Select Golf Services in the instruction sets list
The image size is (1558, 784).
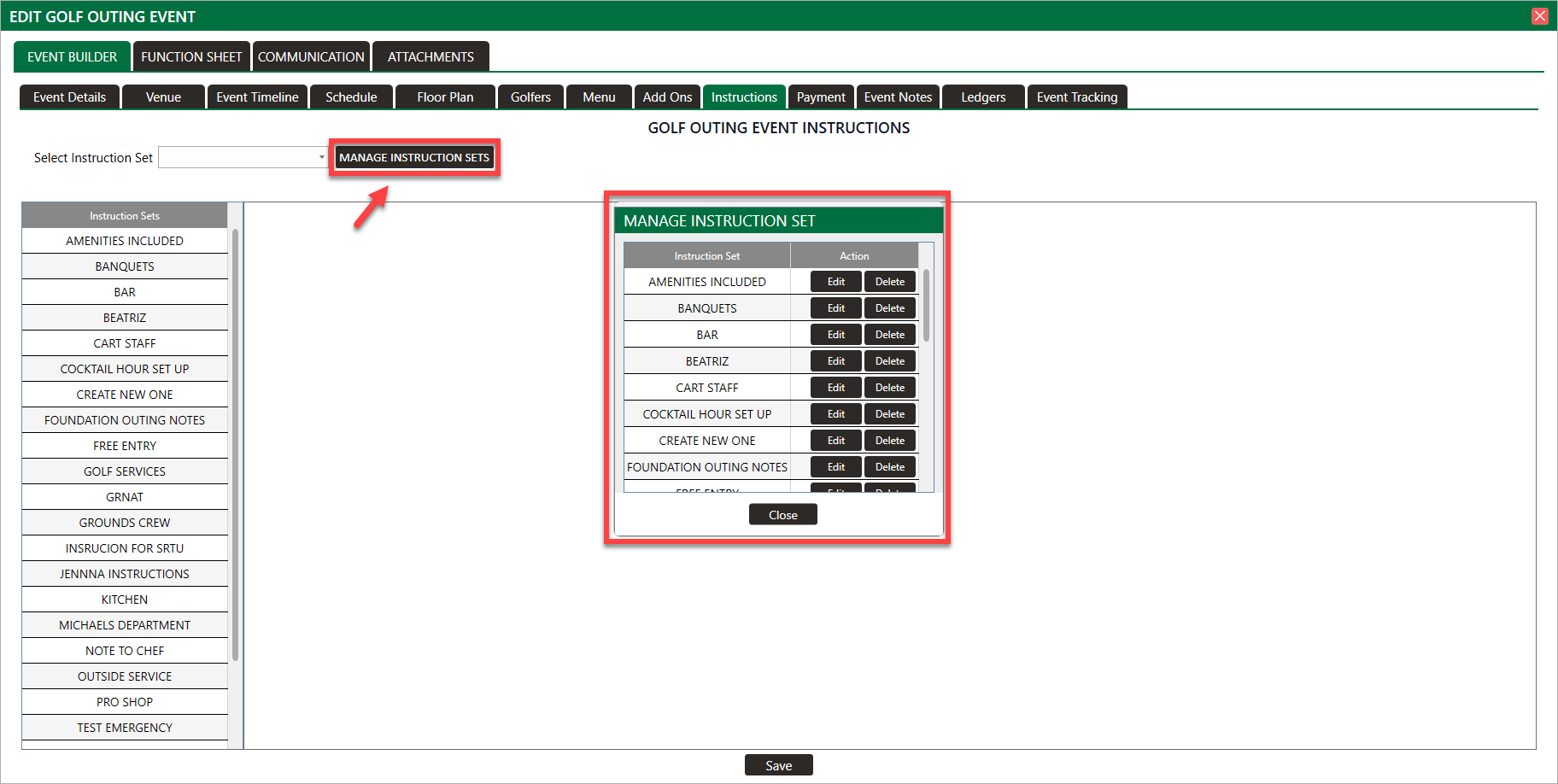point(125,471)
